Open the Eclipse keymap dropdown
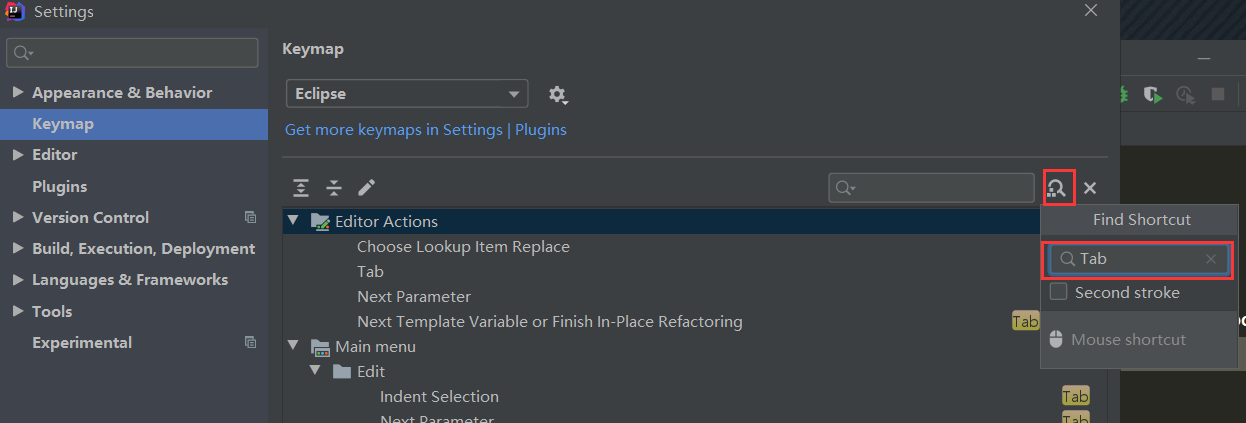This screenshot has height=423, width=1246. [407, 94]
